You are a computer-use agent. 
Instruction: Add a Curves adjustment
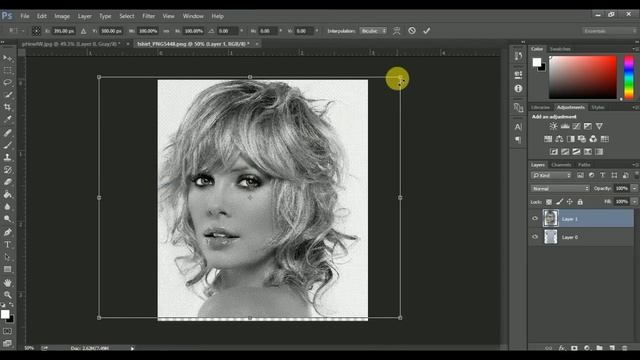click(576, 126)
